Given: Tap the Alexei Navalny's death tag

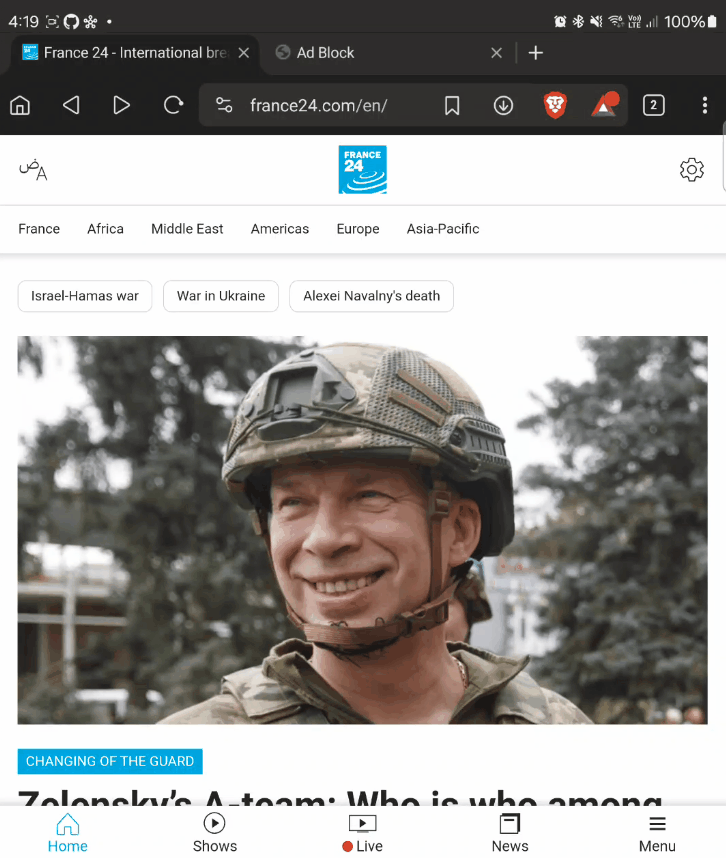Looking at the screenshot, I should click(x=371, y=296).
